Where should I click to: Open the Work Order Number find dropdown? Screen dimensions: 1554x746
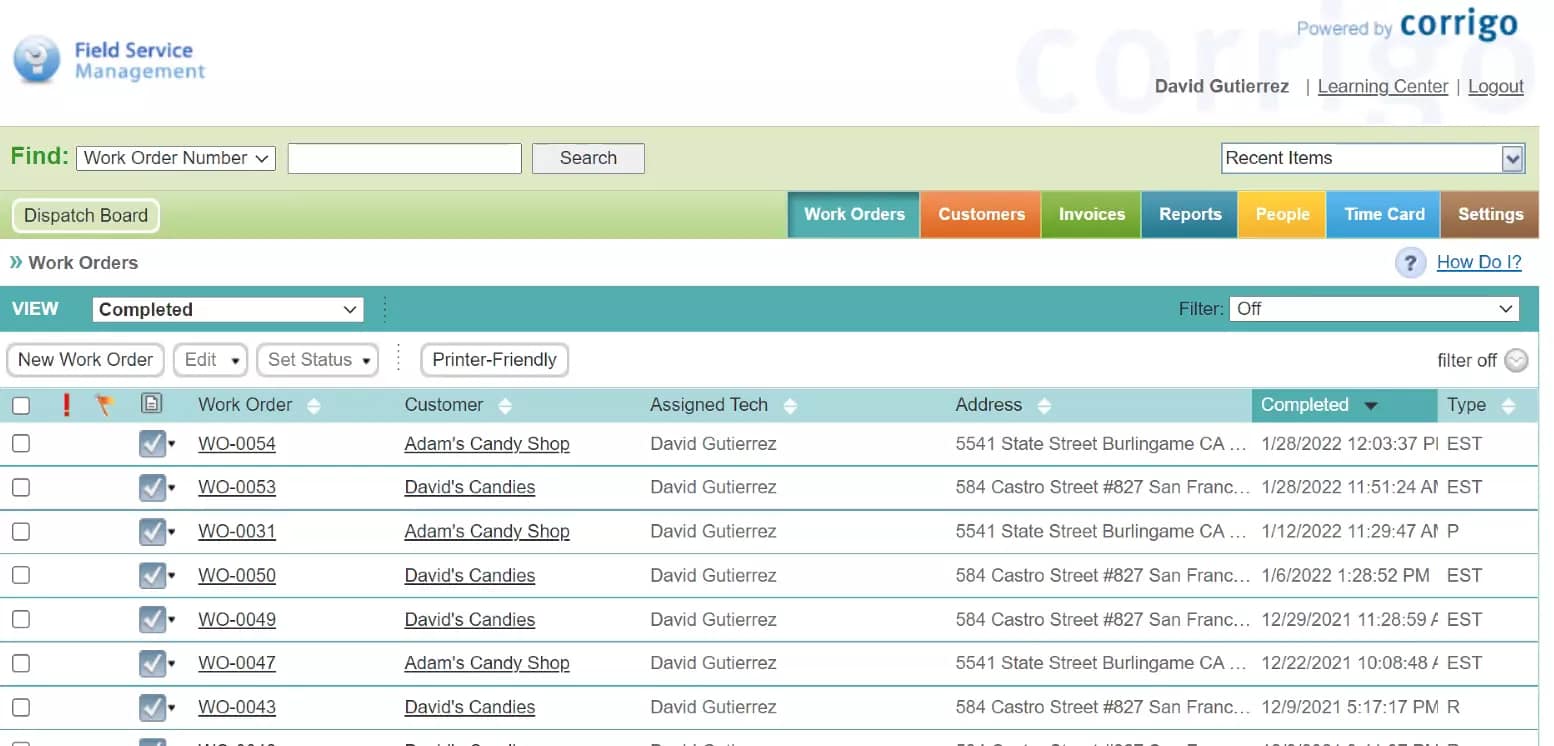click(x=175, y=158)
